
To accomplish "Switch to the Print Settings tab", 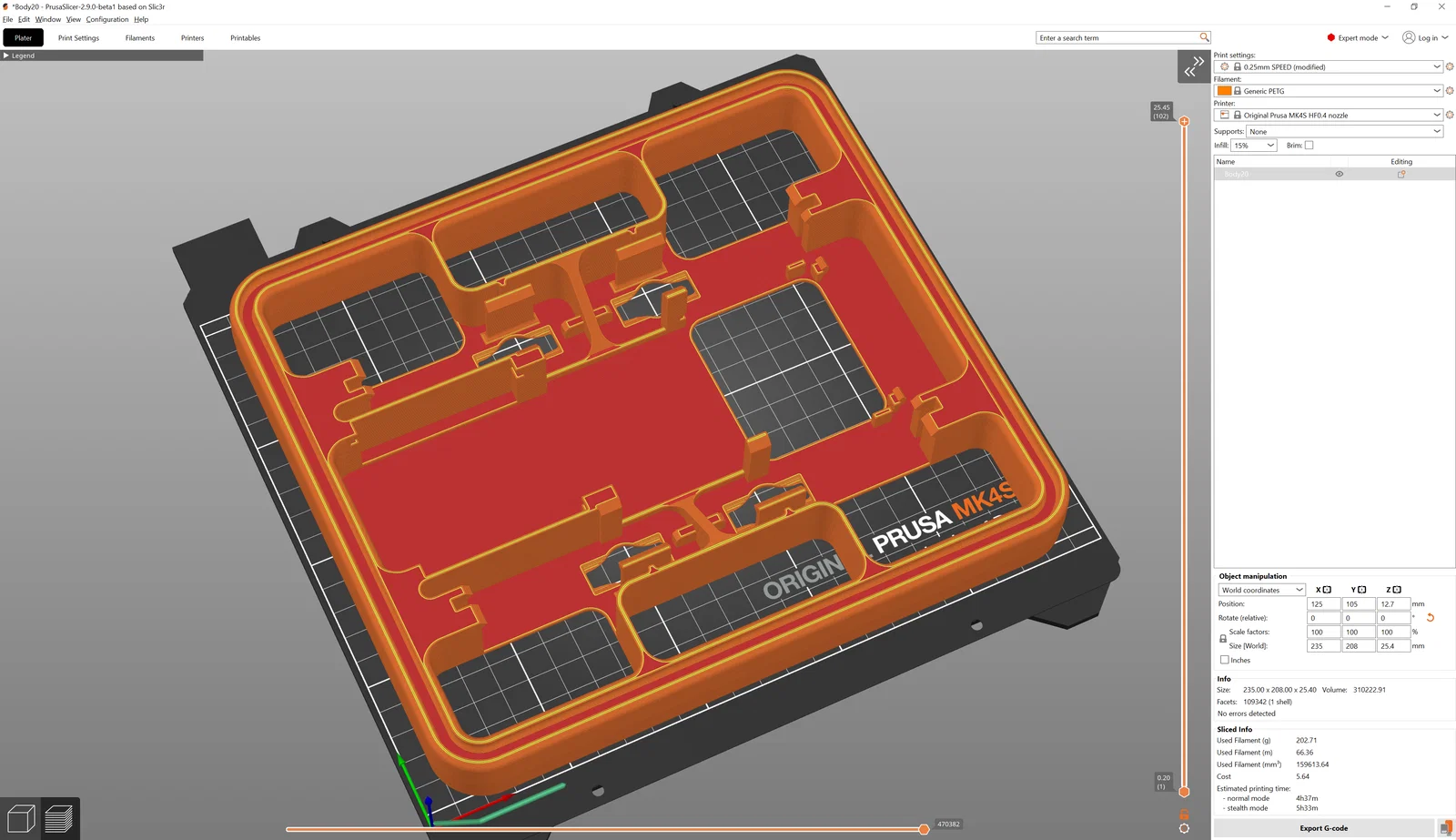I will pyautogui.click(x=78, y=37).
